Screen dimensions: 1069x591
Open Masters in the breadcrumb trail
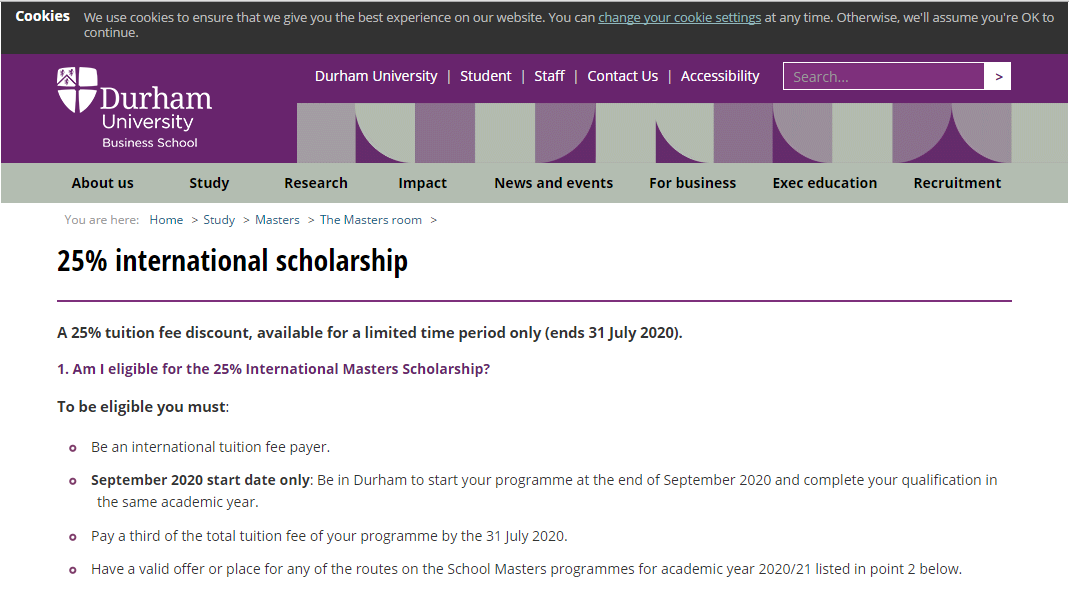(x=277, y=219)
